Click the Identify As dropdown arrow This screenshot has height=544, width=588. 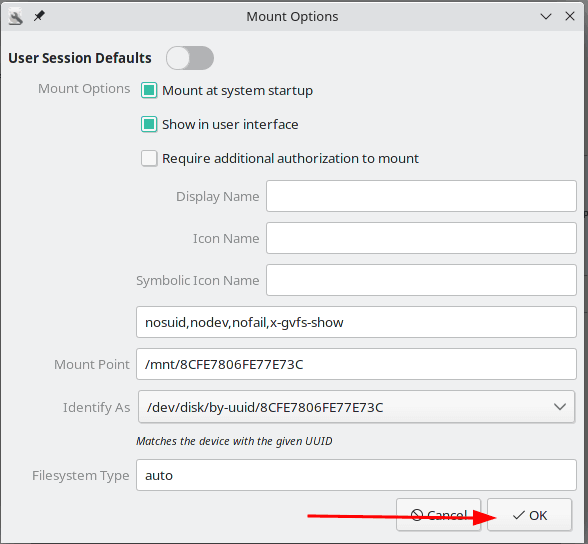point(560,407)
